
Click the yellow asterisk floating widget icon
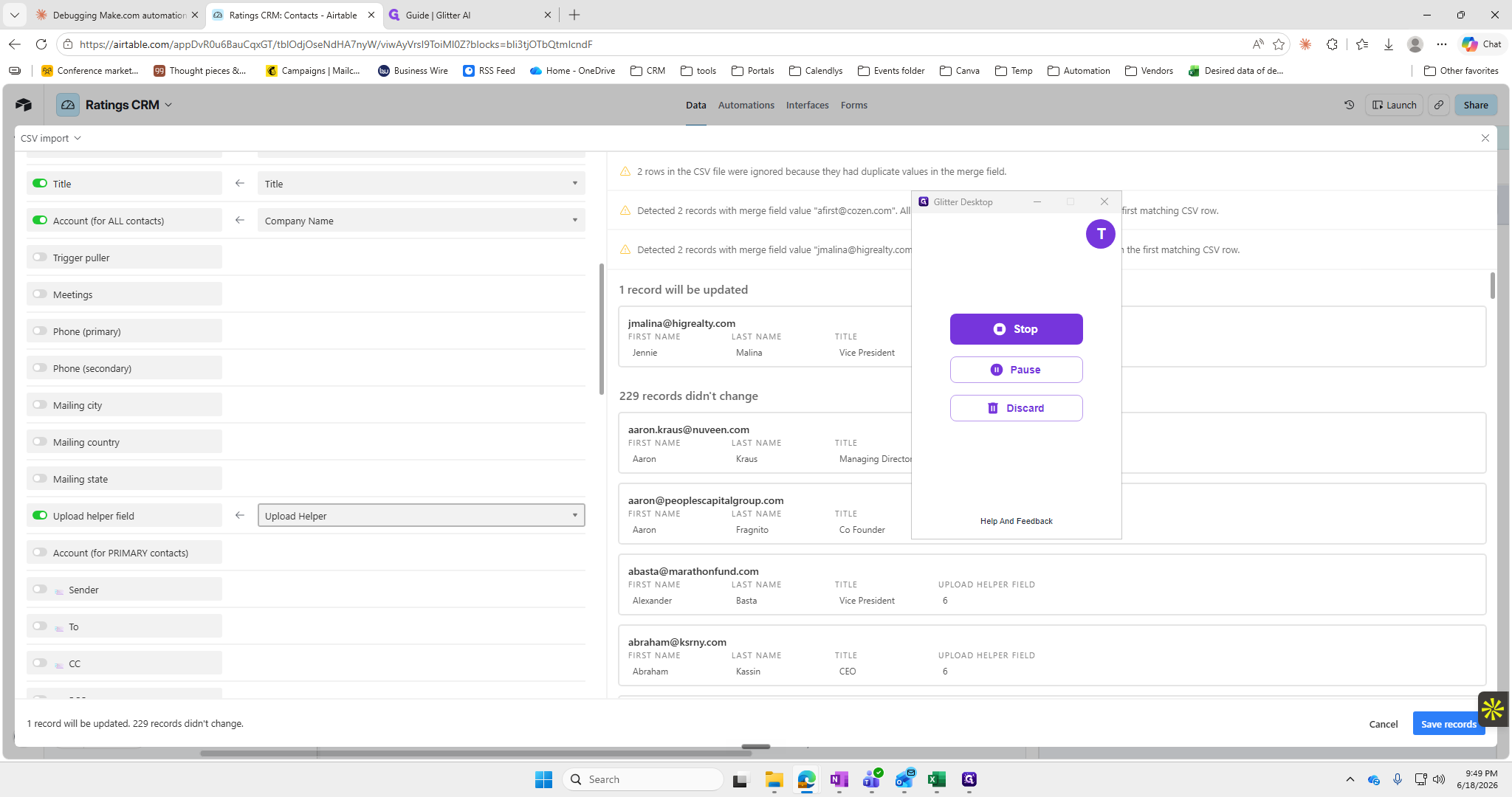pos(1493,709)
